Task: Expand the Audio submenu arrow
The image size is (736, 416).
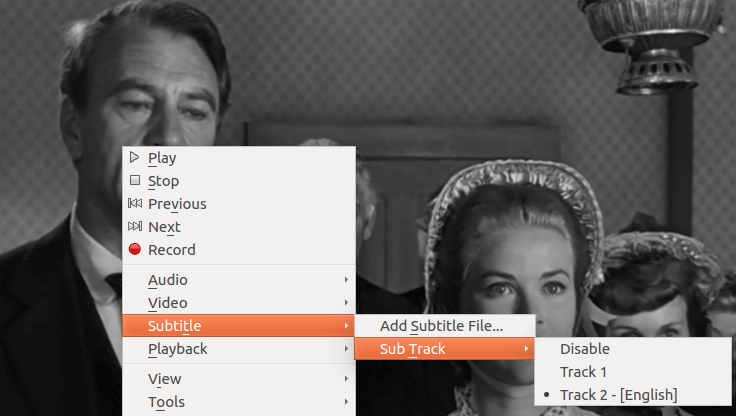Action: point(346,280)
